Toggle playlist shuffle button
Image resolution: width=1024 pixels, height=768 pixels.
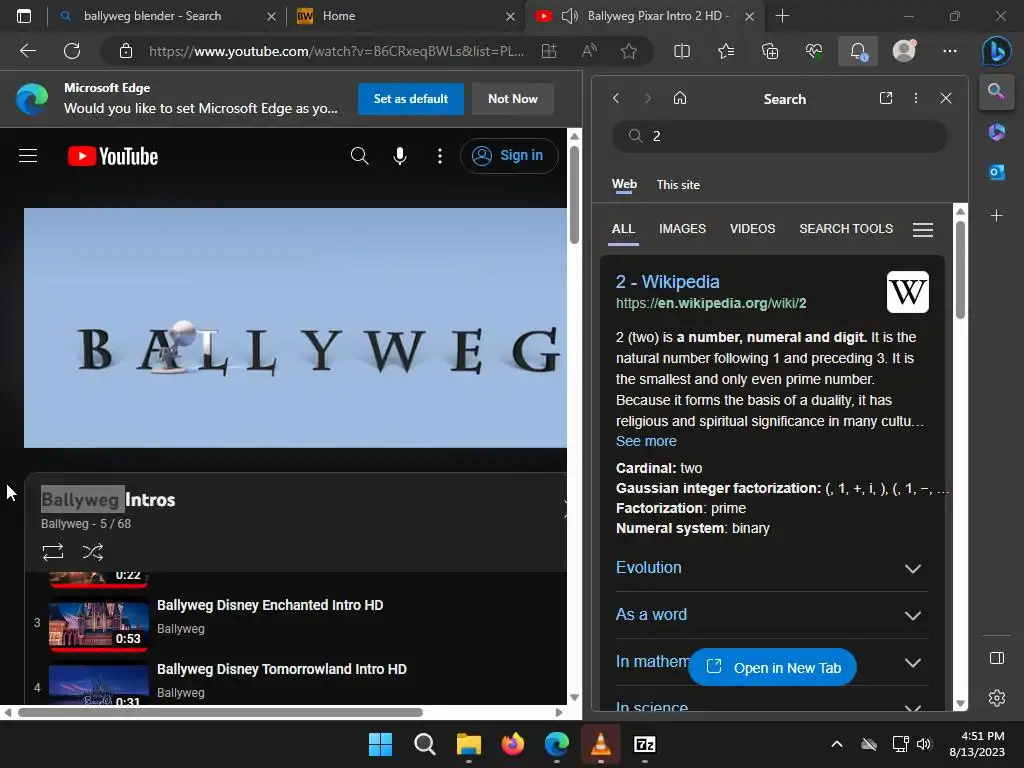click(x=93, y=552)
